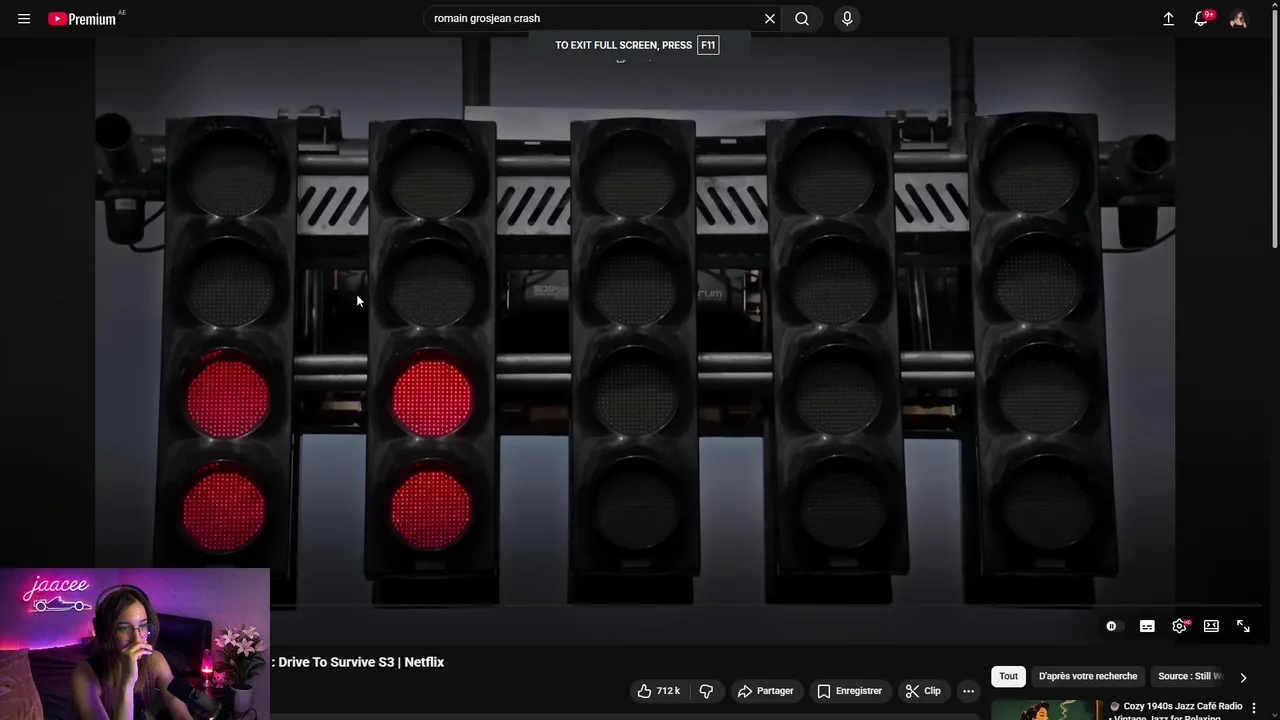
Task: Share the video via Partager
Action: coord(766,691)
